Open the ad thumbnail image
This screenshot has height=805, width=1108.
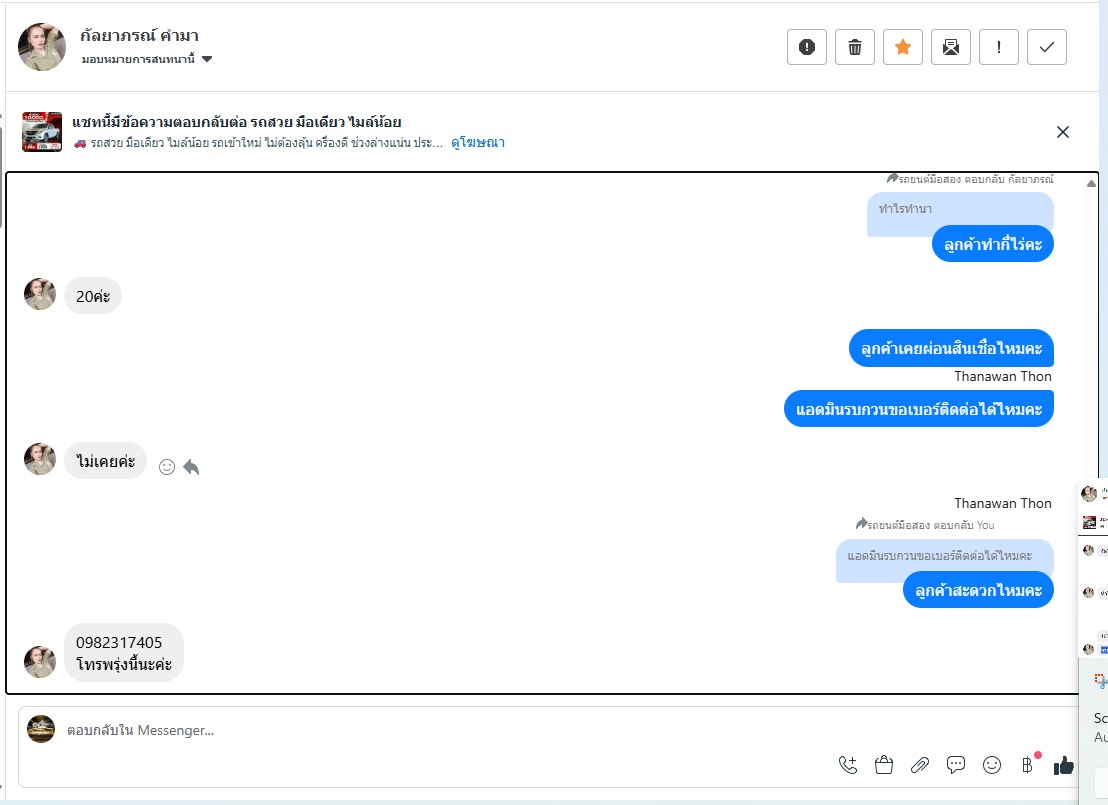[42, 131]
